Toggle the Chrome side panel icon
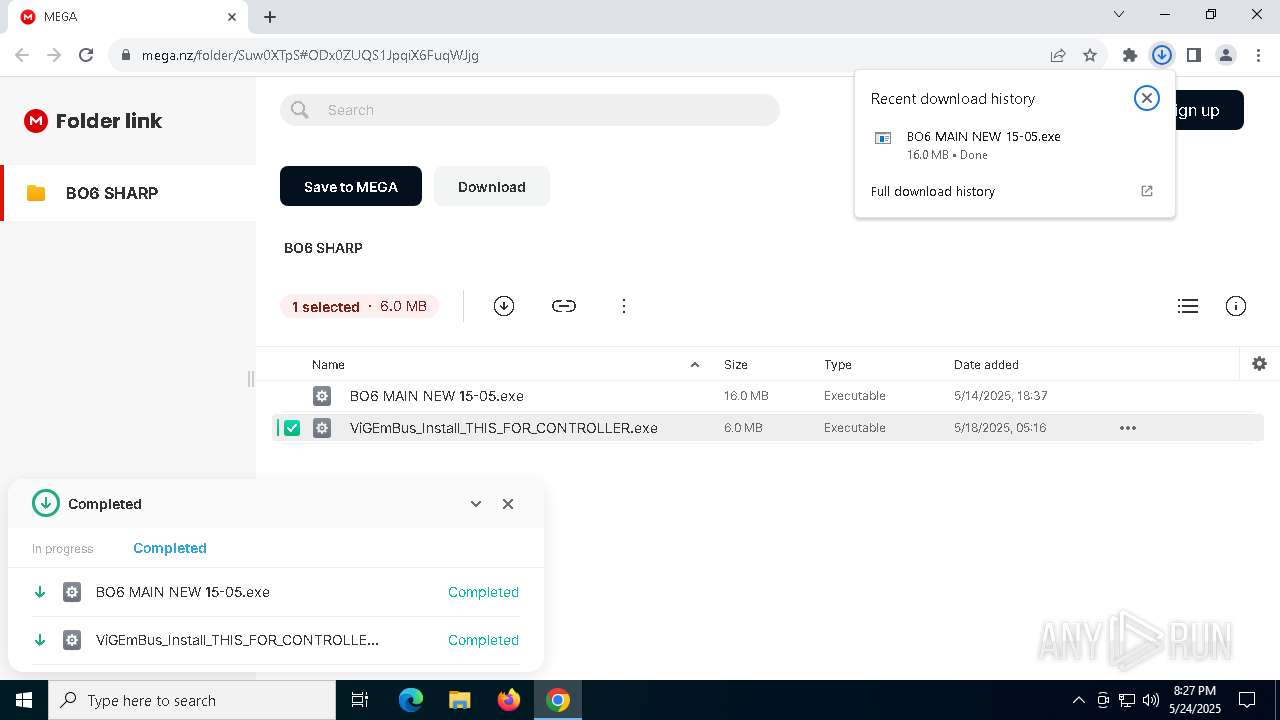1280x720 pixels. 1194,55
